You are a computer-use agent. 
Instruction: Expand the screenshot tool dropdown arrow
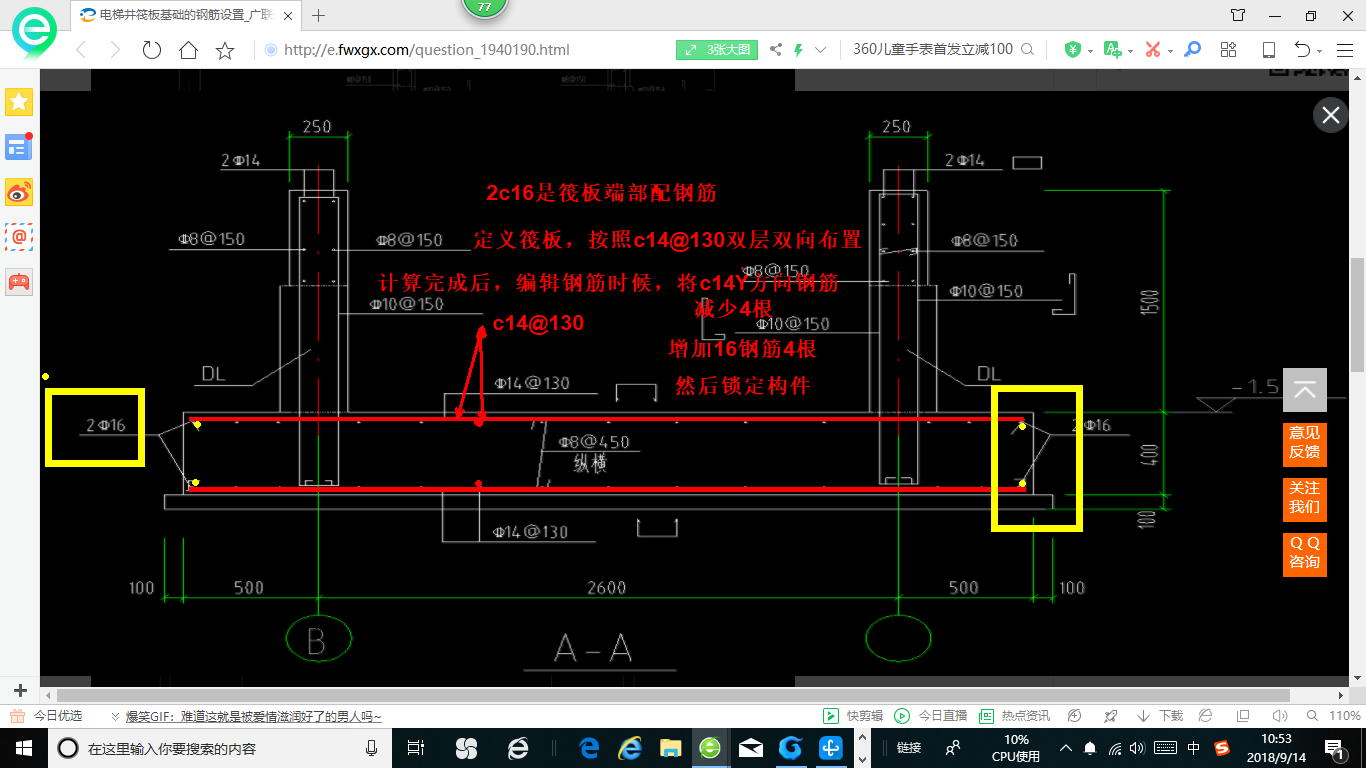click(x=1170, y=51)
